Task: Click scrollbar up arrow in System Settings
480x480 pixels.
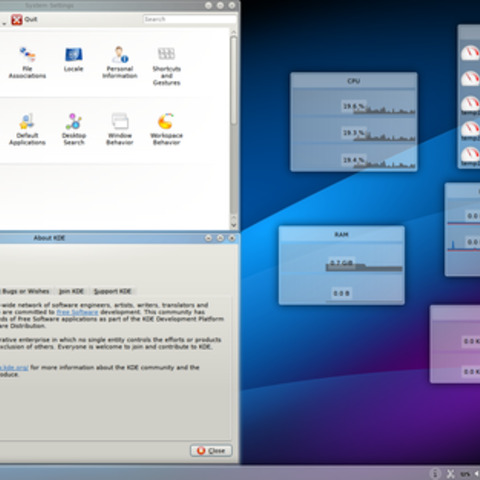Action: coord(234,32)
